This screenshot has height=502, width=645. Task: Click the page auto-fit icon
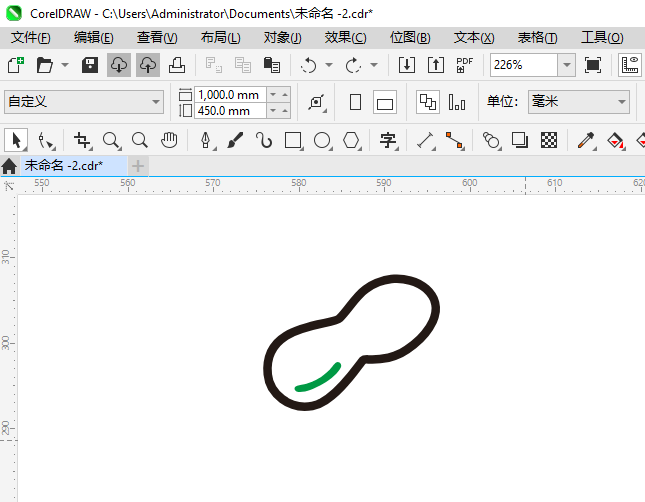coord(317,102)
